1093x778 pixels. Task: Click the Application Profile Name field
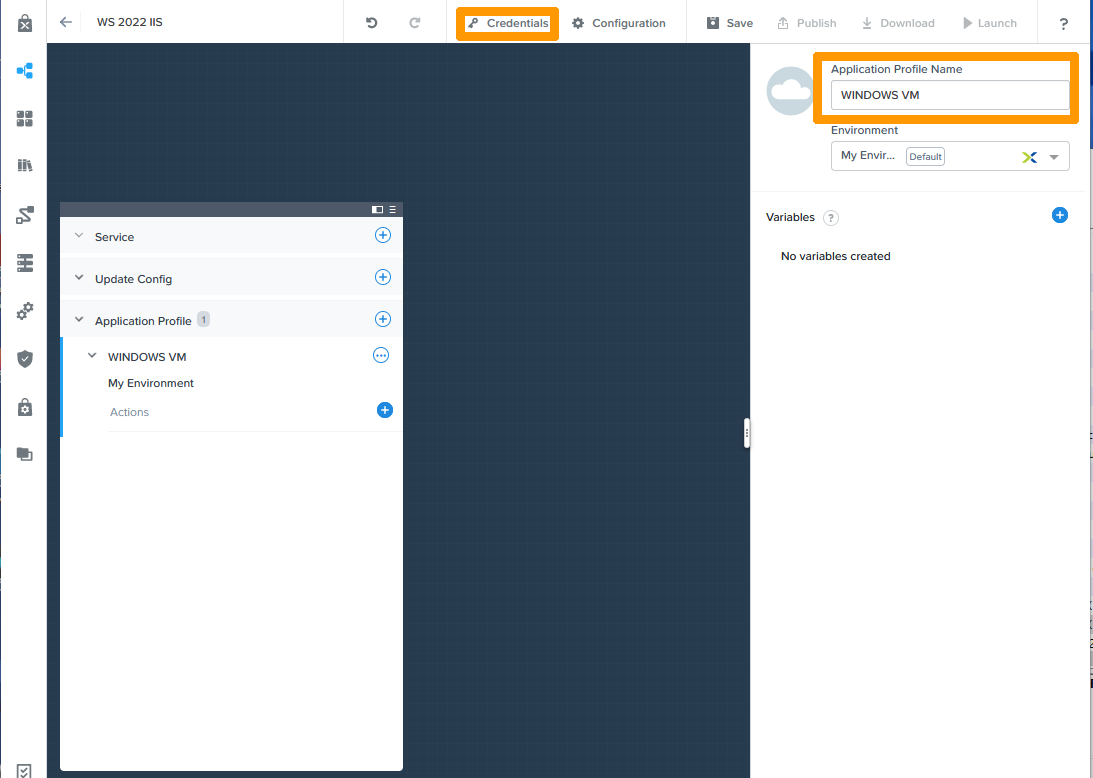pos(949,95)
